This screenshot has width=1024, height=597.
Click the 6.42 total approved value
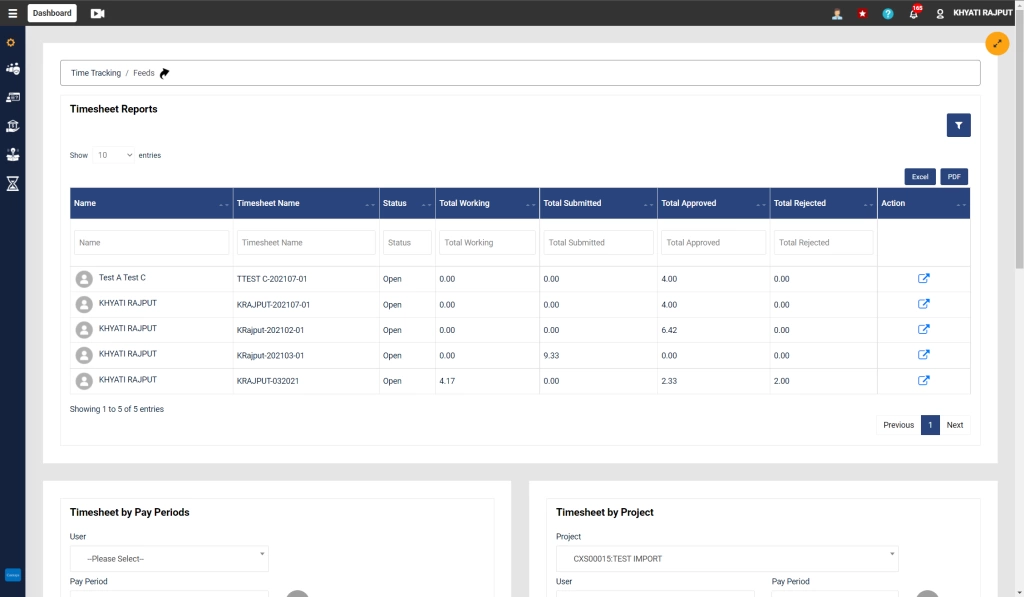click(669, 330)
